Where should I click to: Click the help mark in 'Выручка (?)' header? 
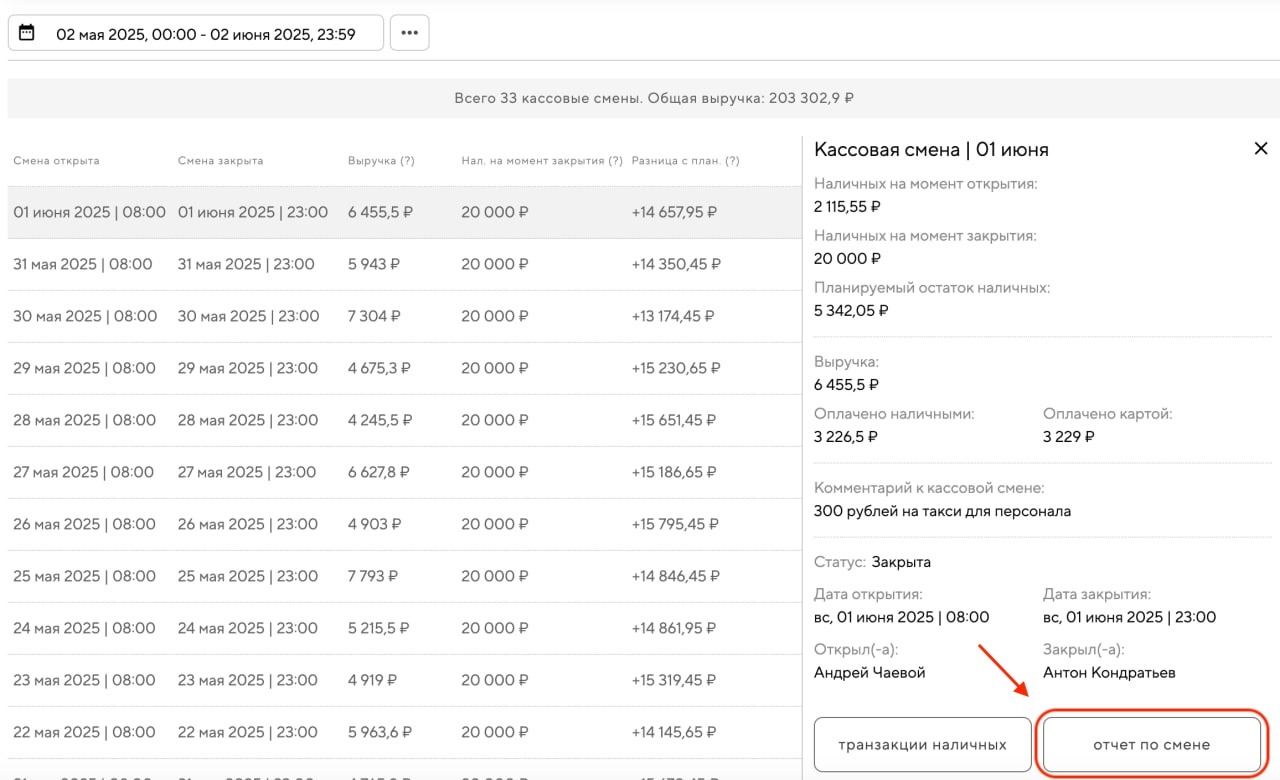tap(407, 161)
